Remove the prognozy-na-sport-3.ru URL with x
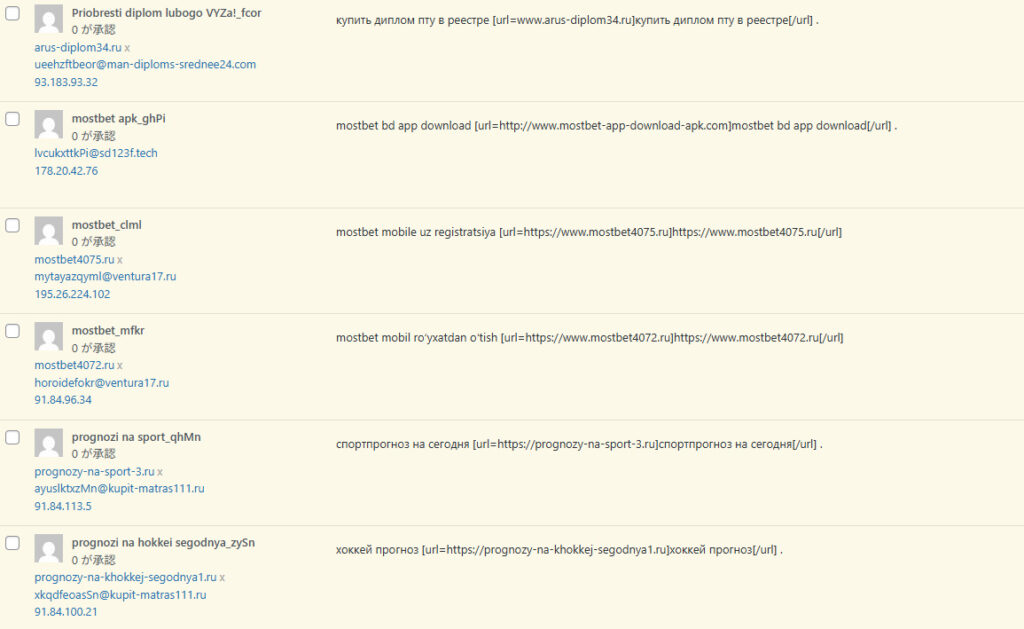1024x629 pixels. click(160, 472)
